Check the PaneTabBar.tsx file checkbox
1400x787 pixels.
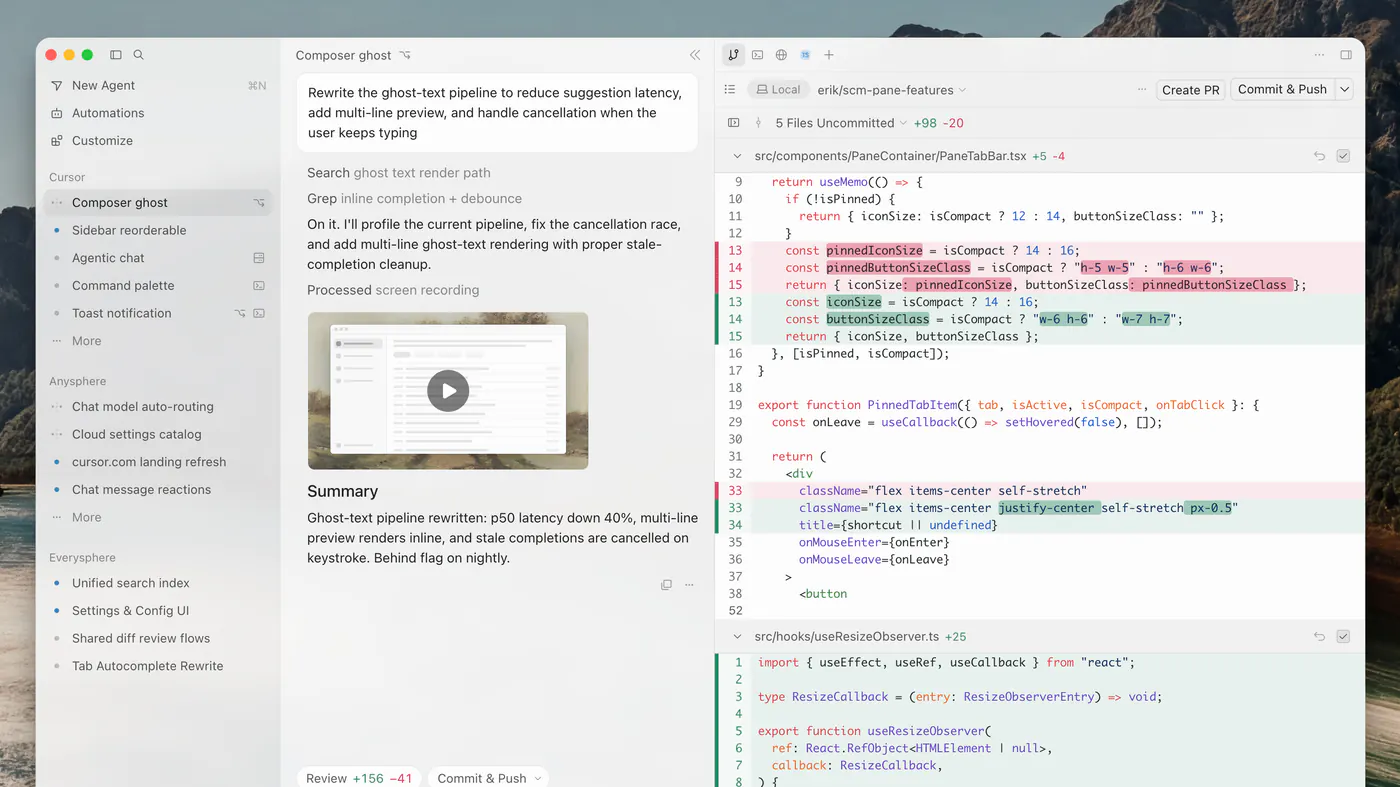coord(1343,156)
